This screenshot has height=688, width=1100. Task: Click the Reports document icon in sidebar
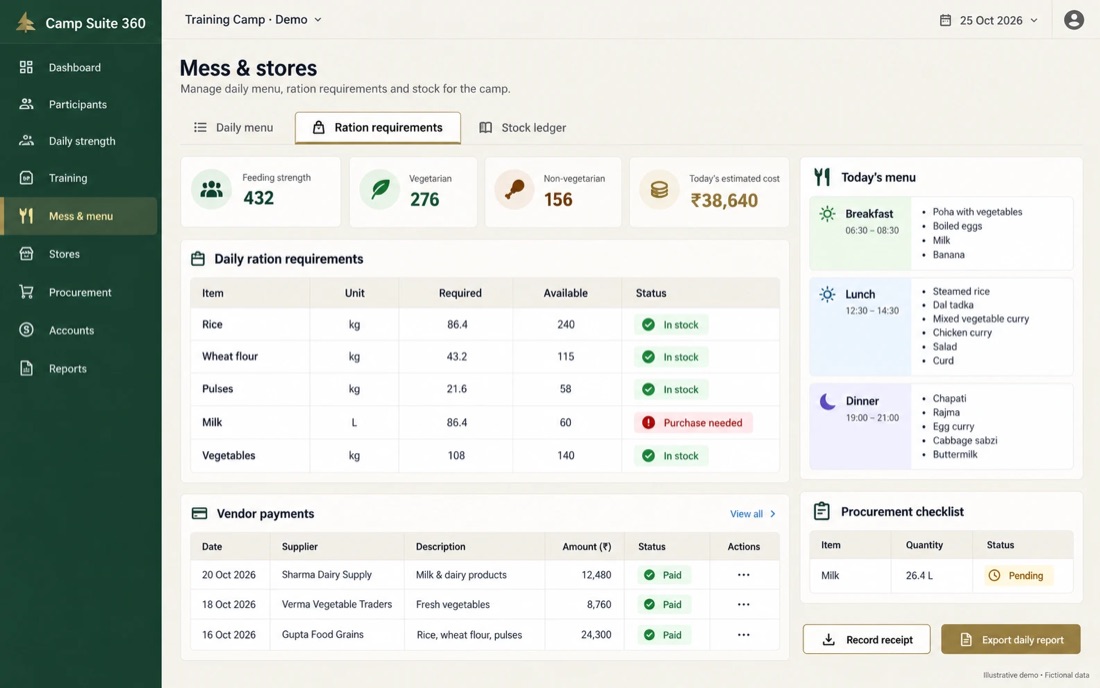(26, 368)
